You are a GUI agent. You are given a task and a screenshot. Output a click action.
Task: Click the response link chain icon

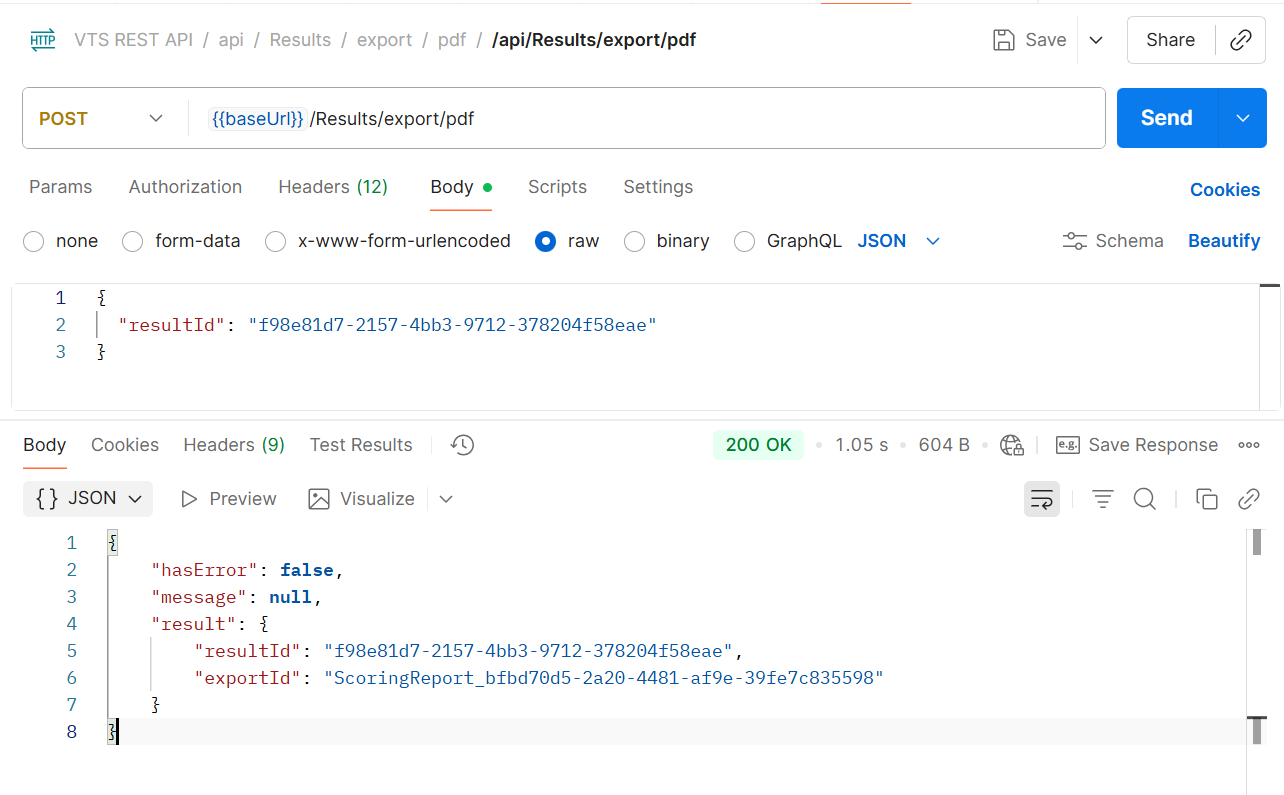click(x=1248, y=499)
